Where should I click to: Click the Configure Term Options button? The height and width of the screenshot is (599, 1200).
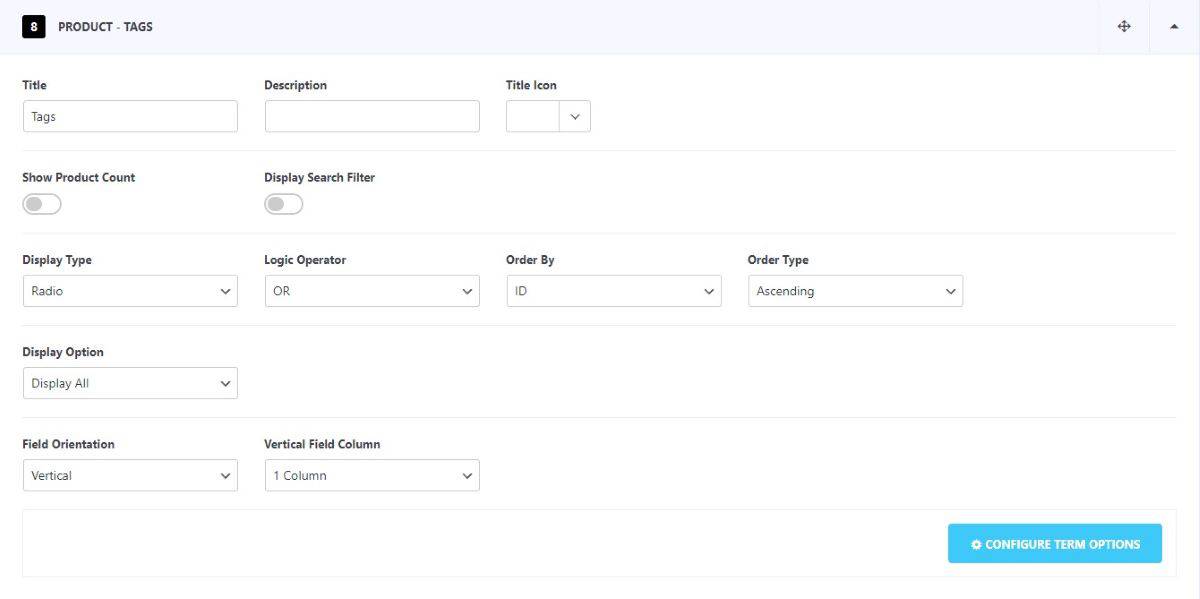tap(1055, 544)
